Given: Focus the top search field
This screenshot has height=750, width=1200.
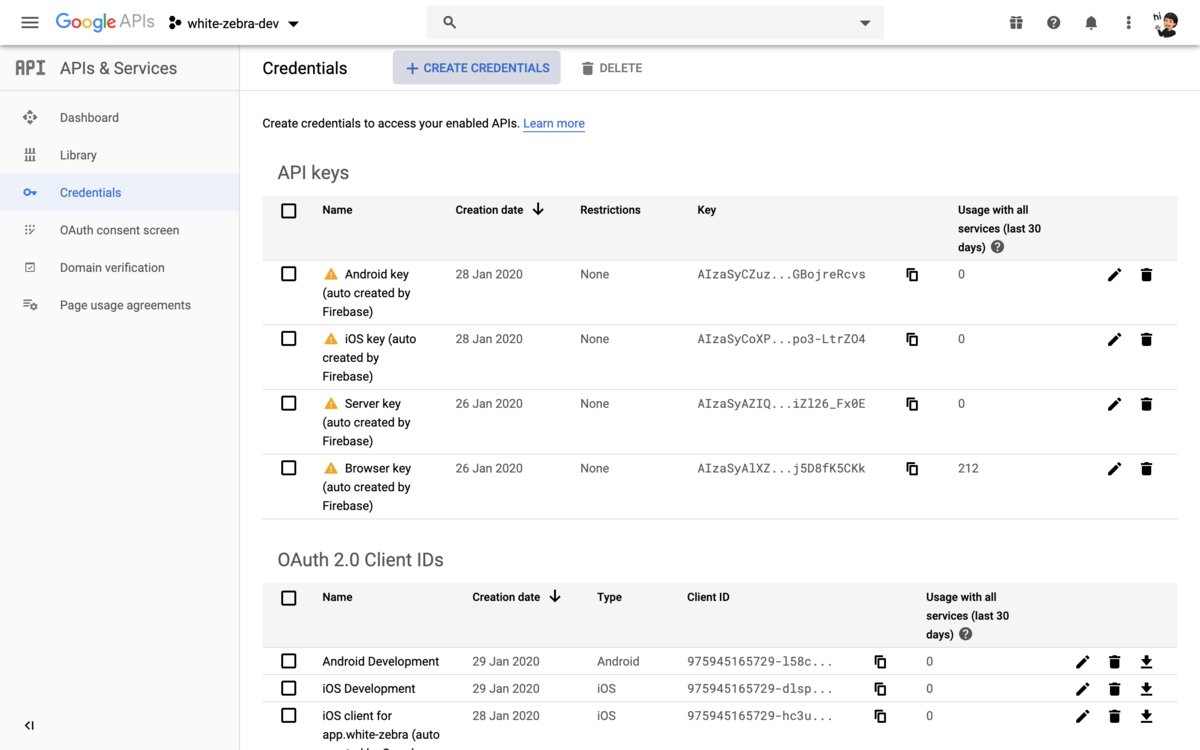Looking at the screenshot, I should (655, 23).
